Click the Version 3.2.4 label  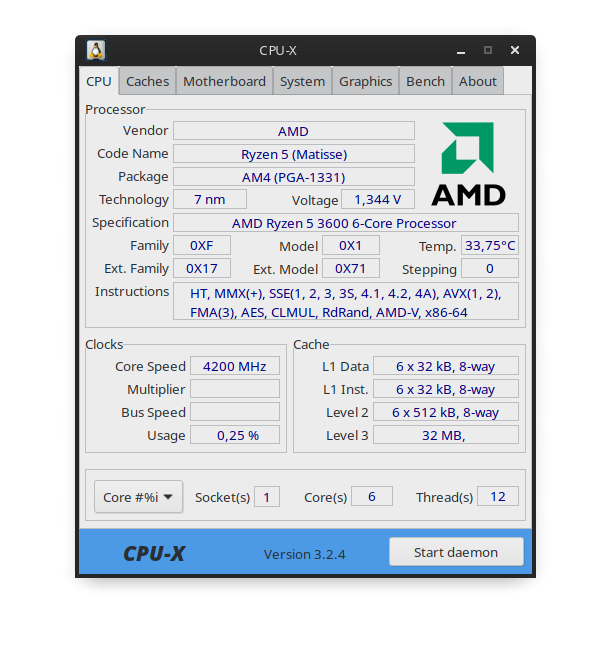coord(304,554)
